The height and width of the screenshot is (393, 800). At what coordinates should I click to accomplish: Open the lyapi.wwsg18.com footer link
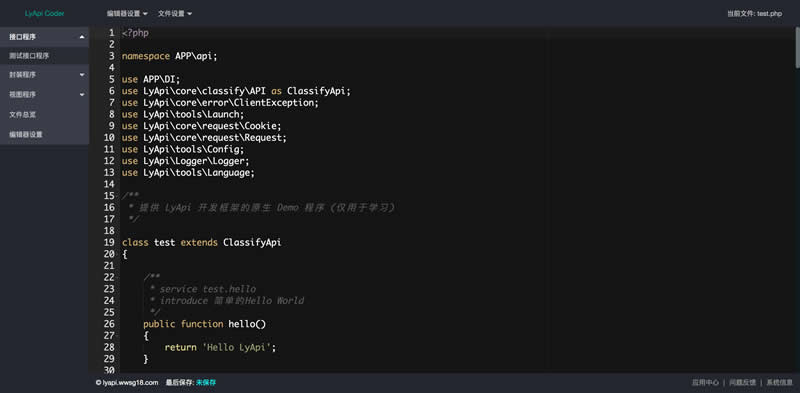point(127,382)
